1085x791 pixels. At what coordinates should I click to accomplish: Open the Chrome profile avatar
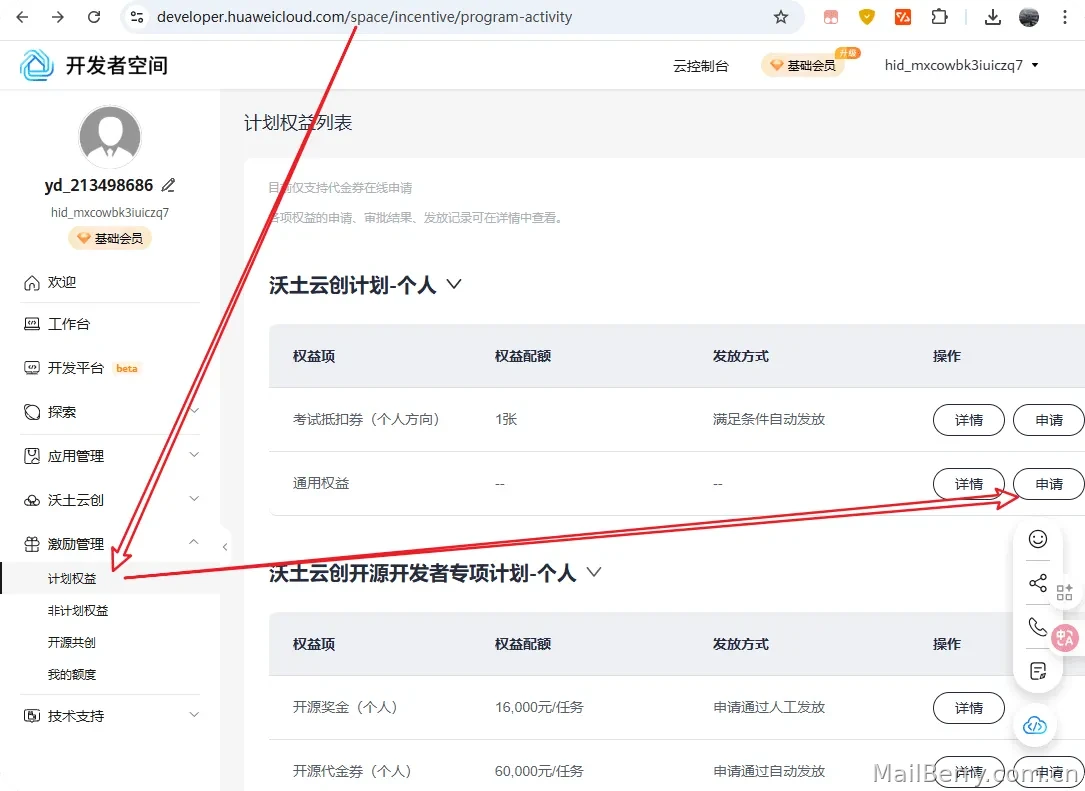[x=1029, y=17]
